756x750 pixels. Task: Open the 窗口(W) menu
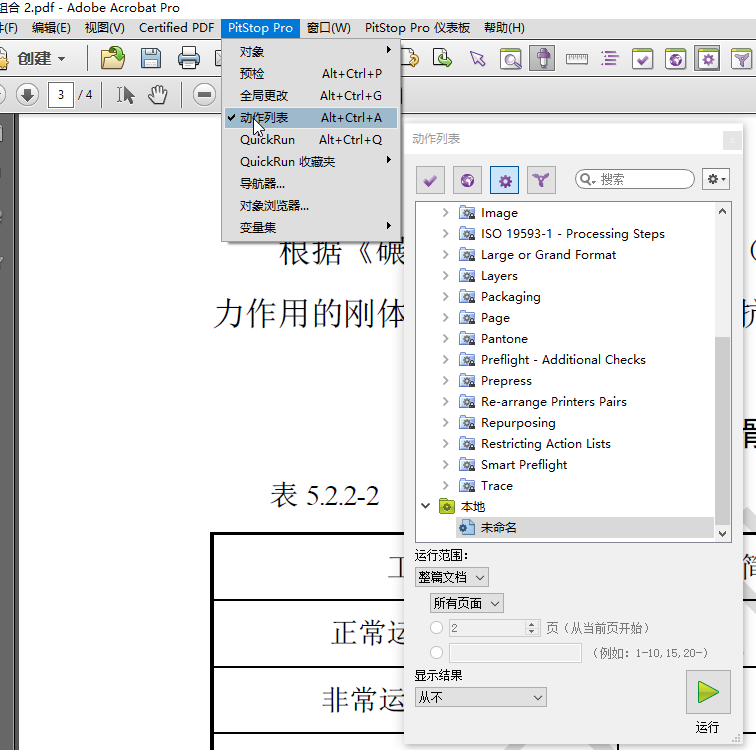328,28
